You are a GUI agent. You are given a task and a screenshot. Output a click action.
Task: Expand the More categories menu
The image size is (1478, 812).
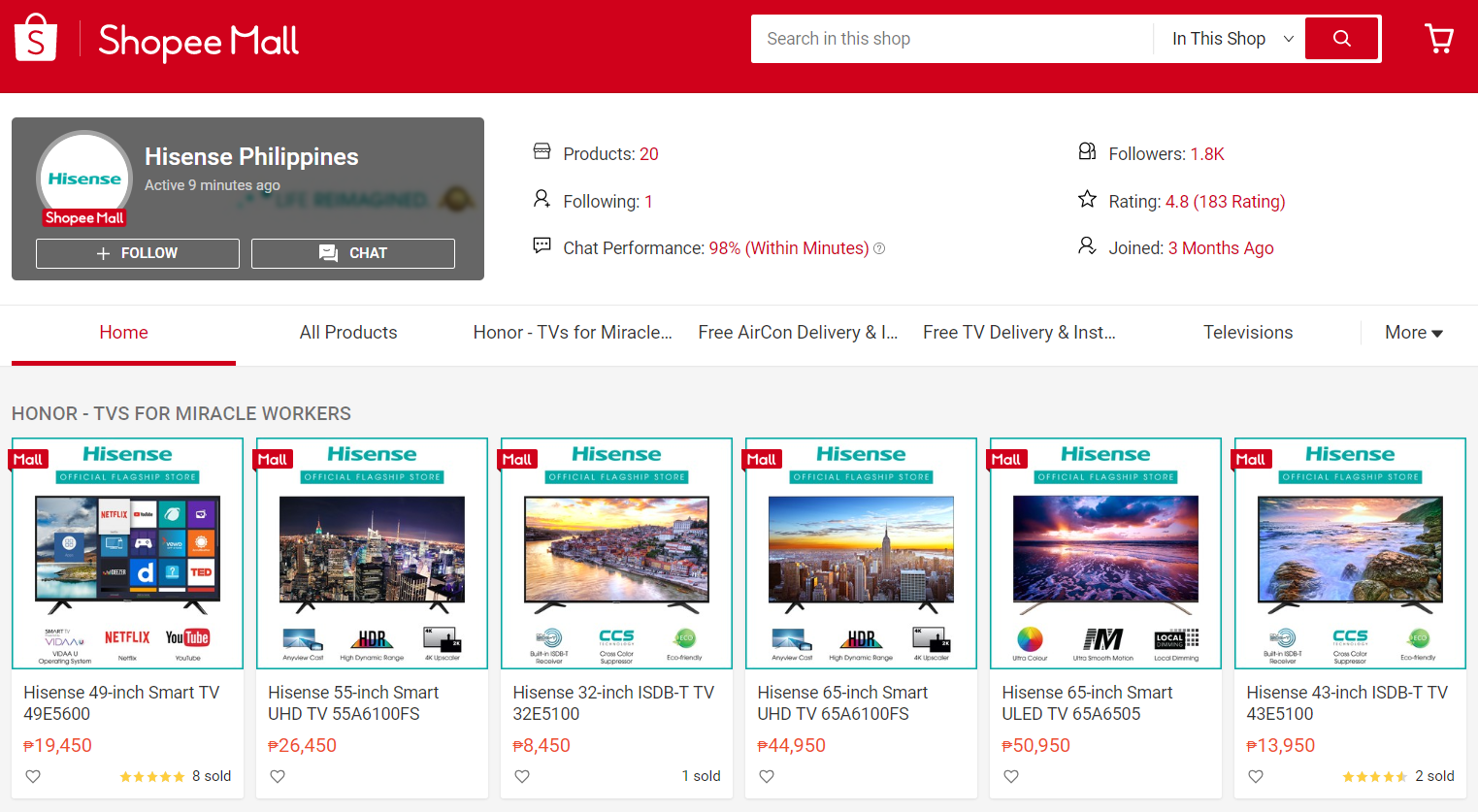(1414, 333)
